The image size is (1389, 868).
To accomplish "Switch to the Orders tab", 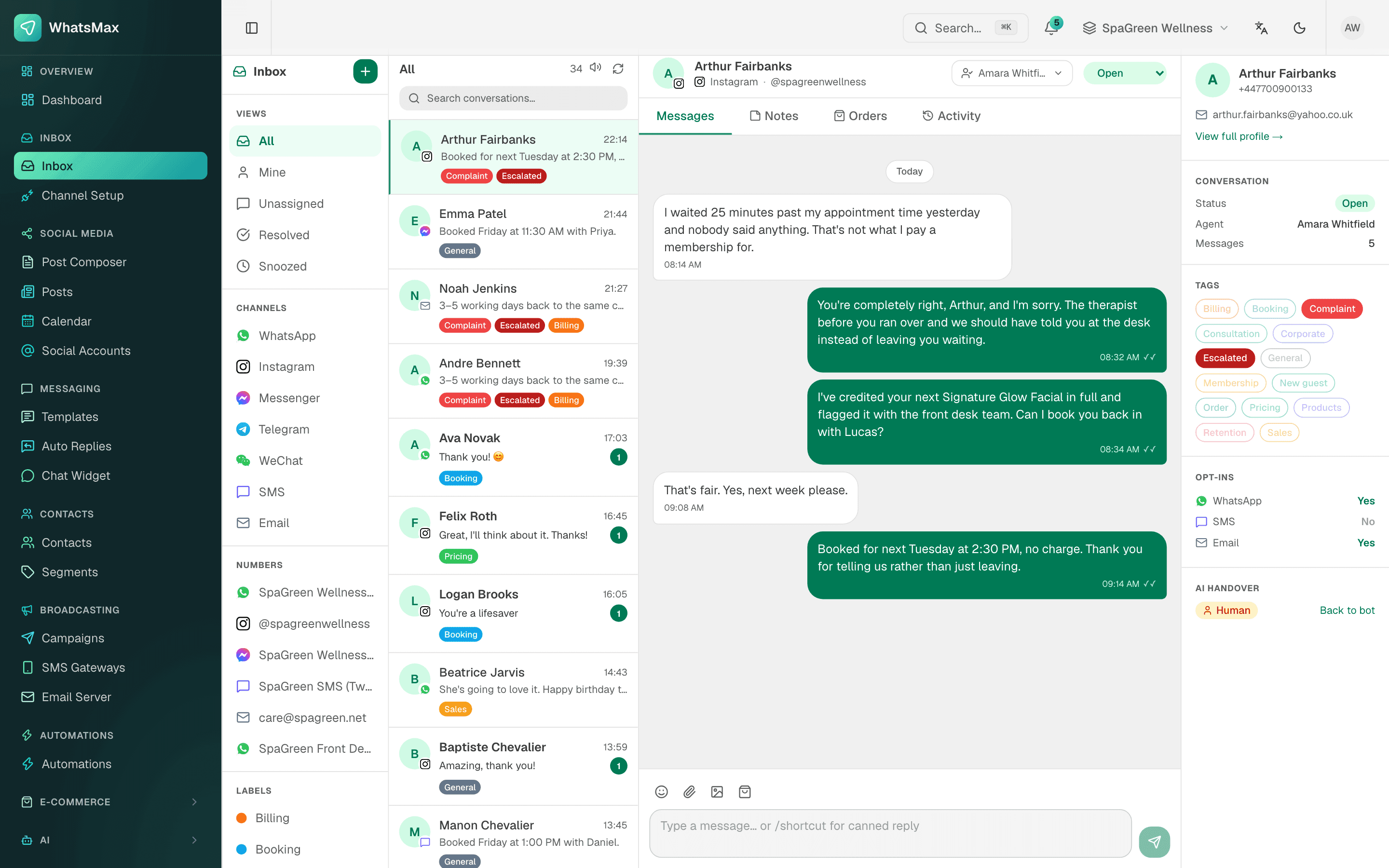I will (860, 116).
